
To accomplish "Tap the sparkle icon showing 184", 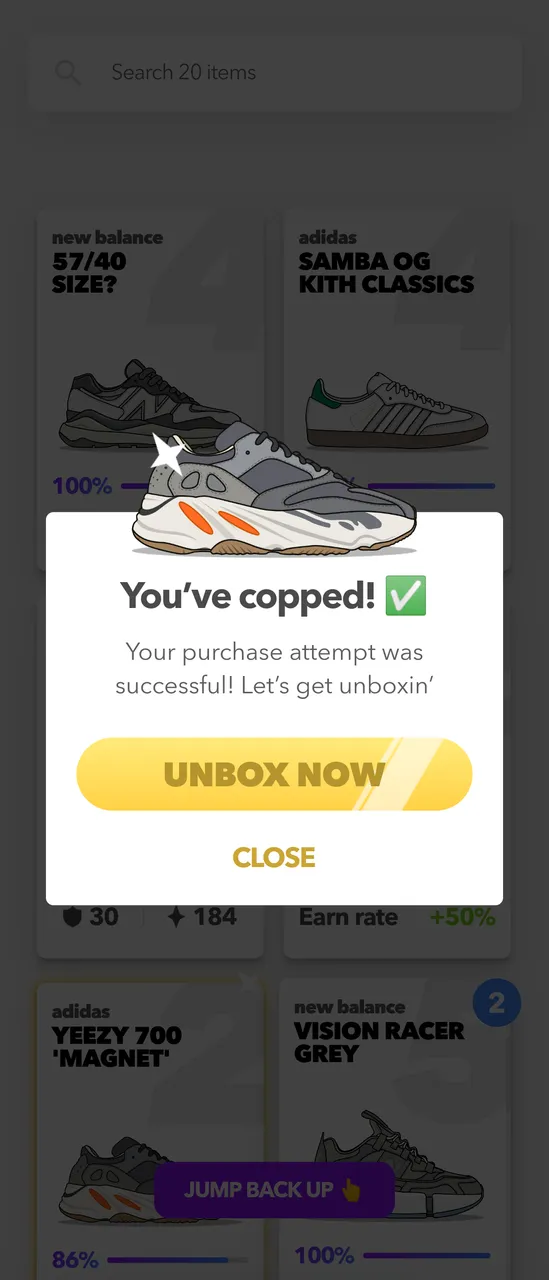I will pos(176,916).
